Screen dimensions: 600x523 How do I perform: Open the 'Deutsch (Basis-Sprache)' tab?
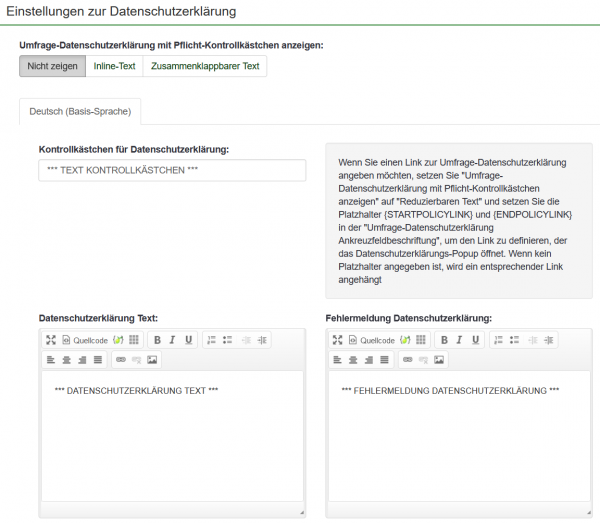(80, 111)
